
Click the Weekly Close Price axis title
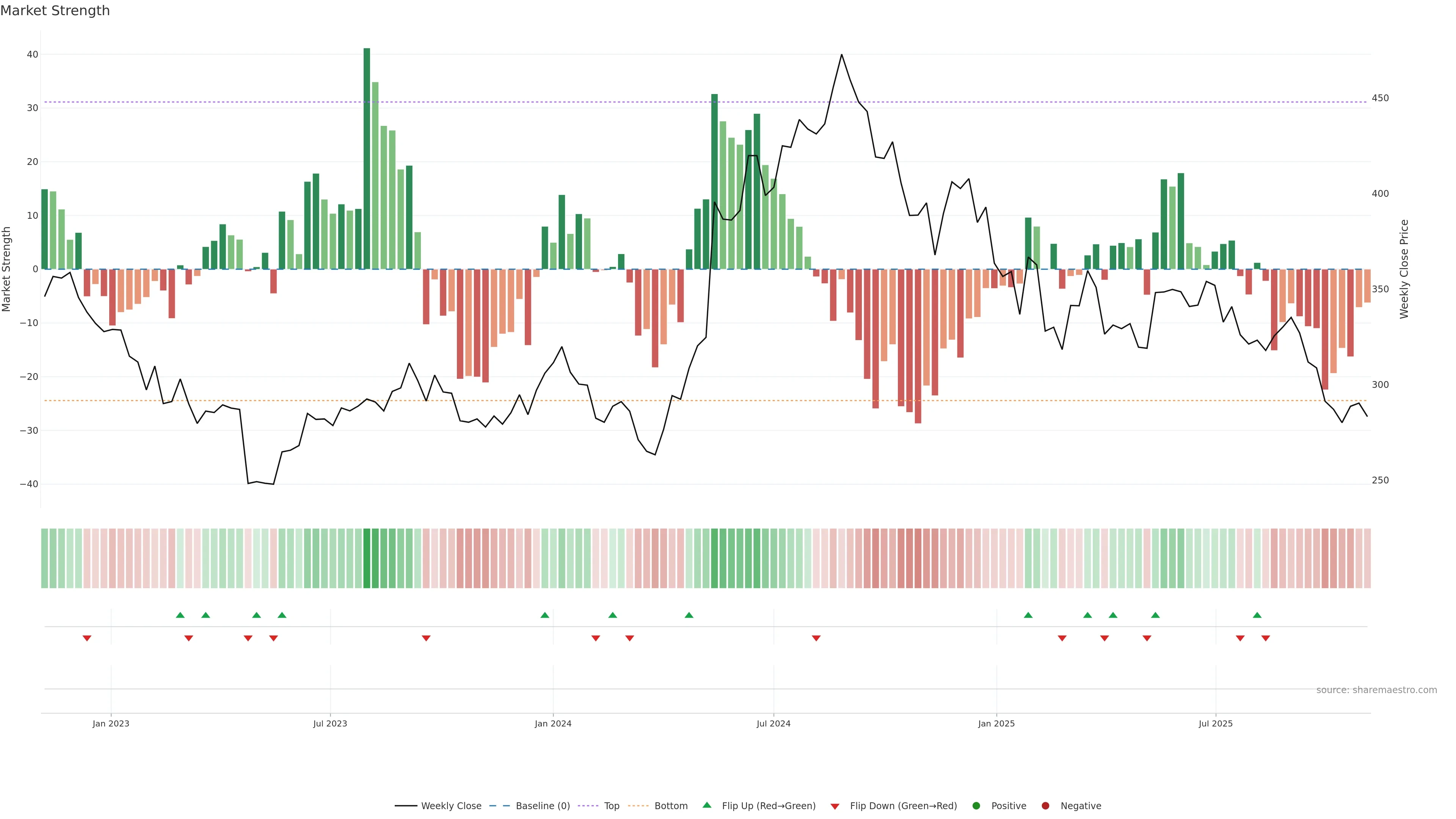[1404, 269]
